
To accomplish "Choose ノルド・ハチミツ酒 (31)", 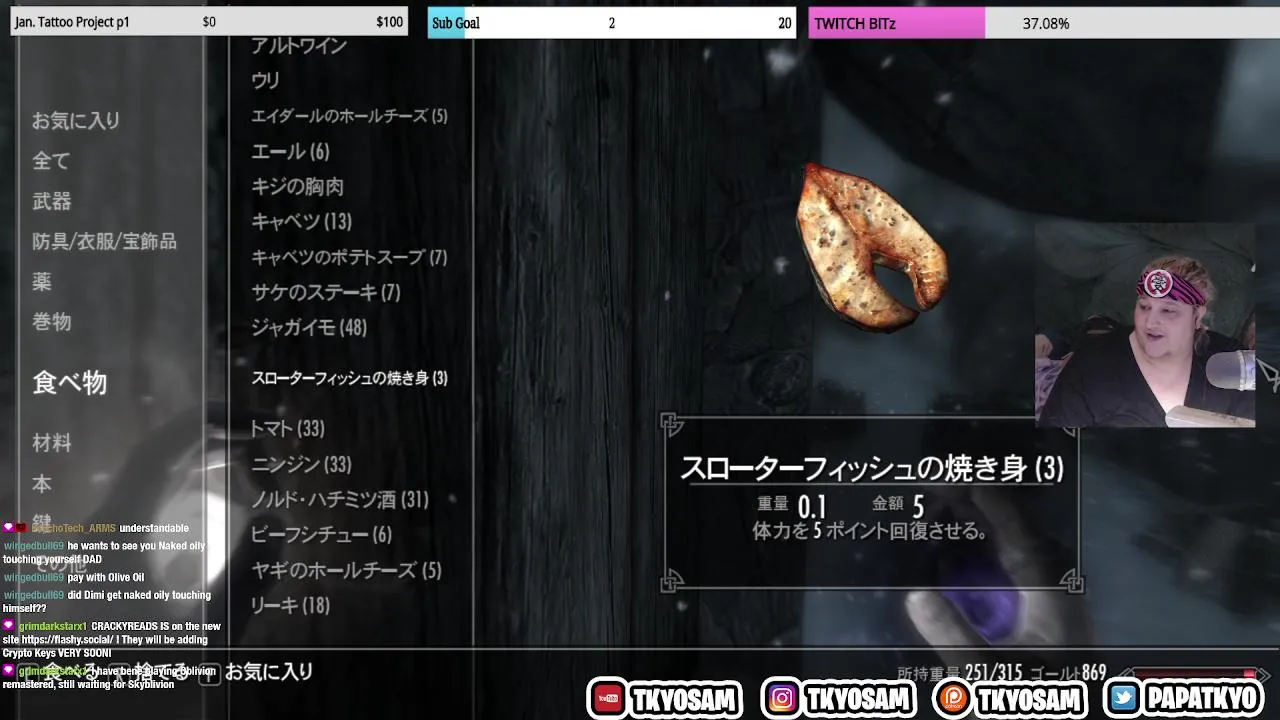I will pyautogui.click(x=339, y=500).
